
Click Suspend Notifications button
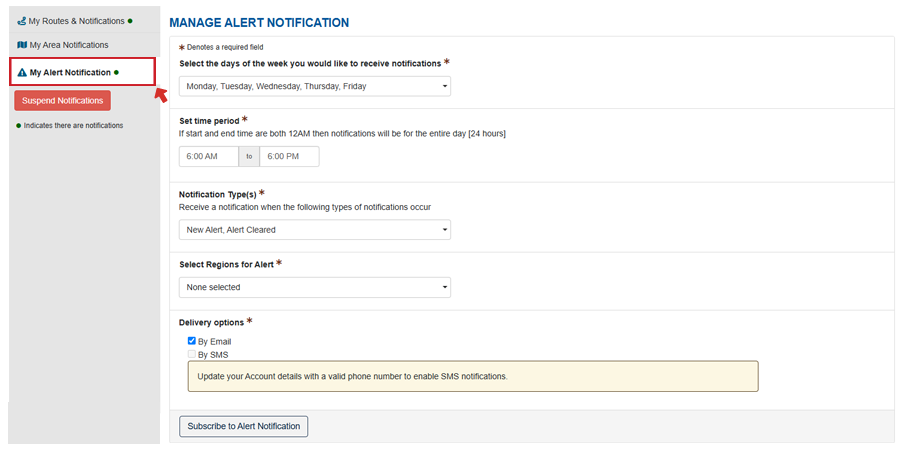(x=63, y=101)
